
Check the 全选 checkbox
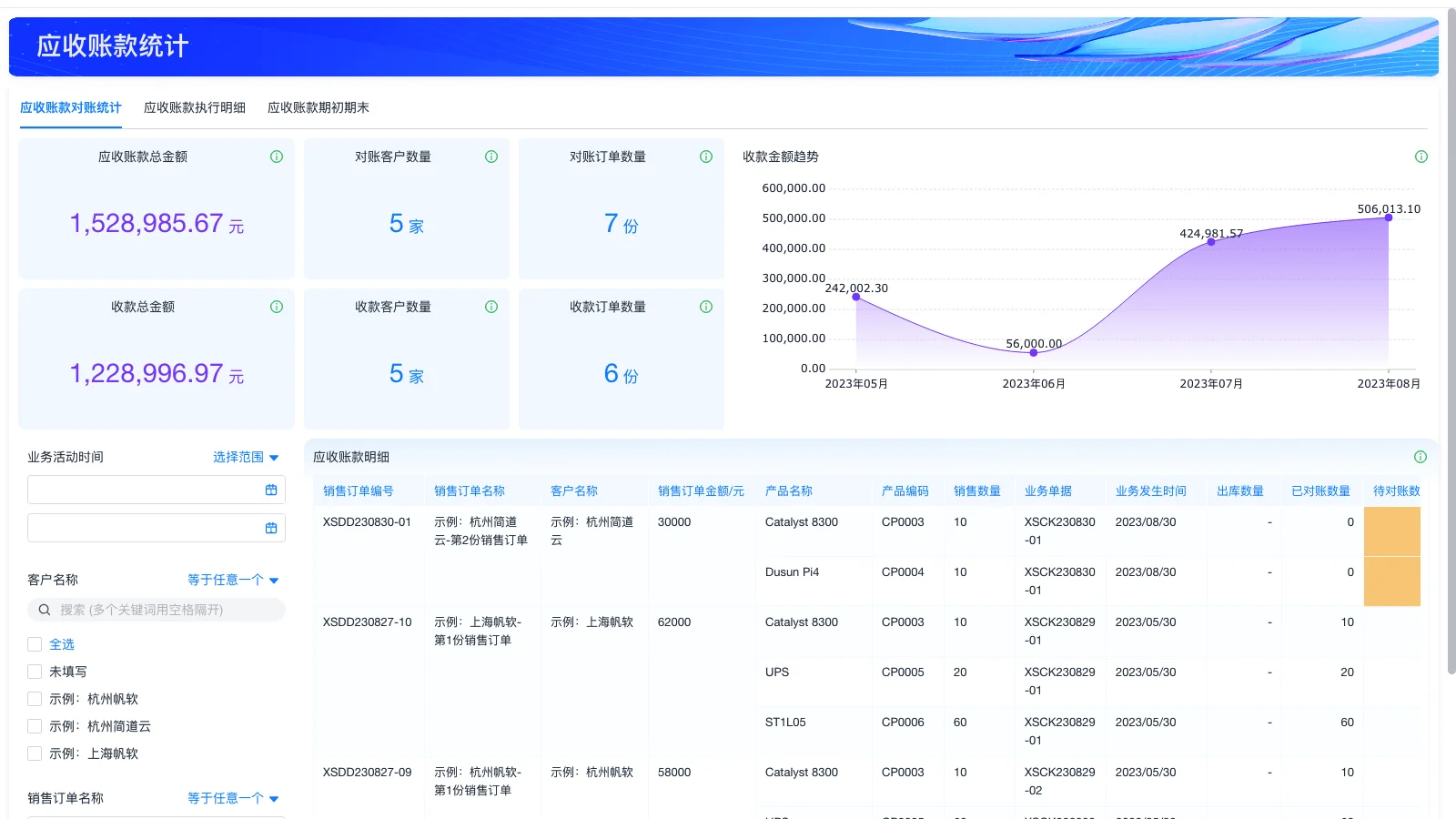[x=35, y=644]
